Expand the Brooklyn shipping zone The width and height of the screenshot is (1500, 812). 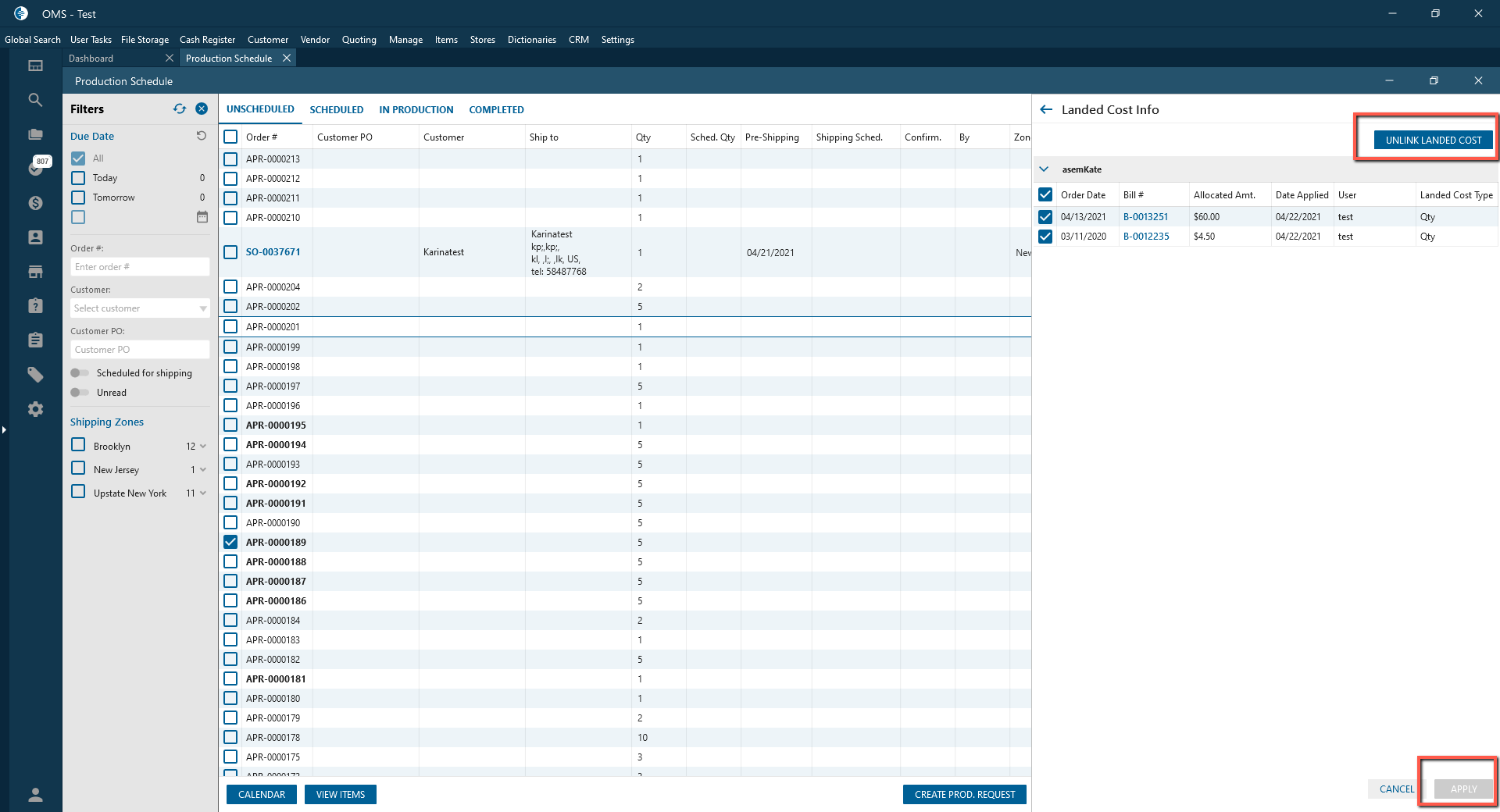[x=203, y=447]
